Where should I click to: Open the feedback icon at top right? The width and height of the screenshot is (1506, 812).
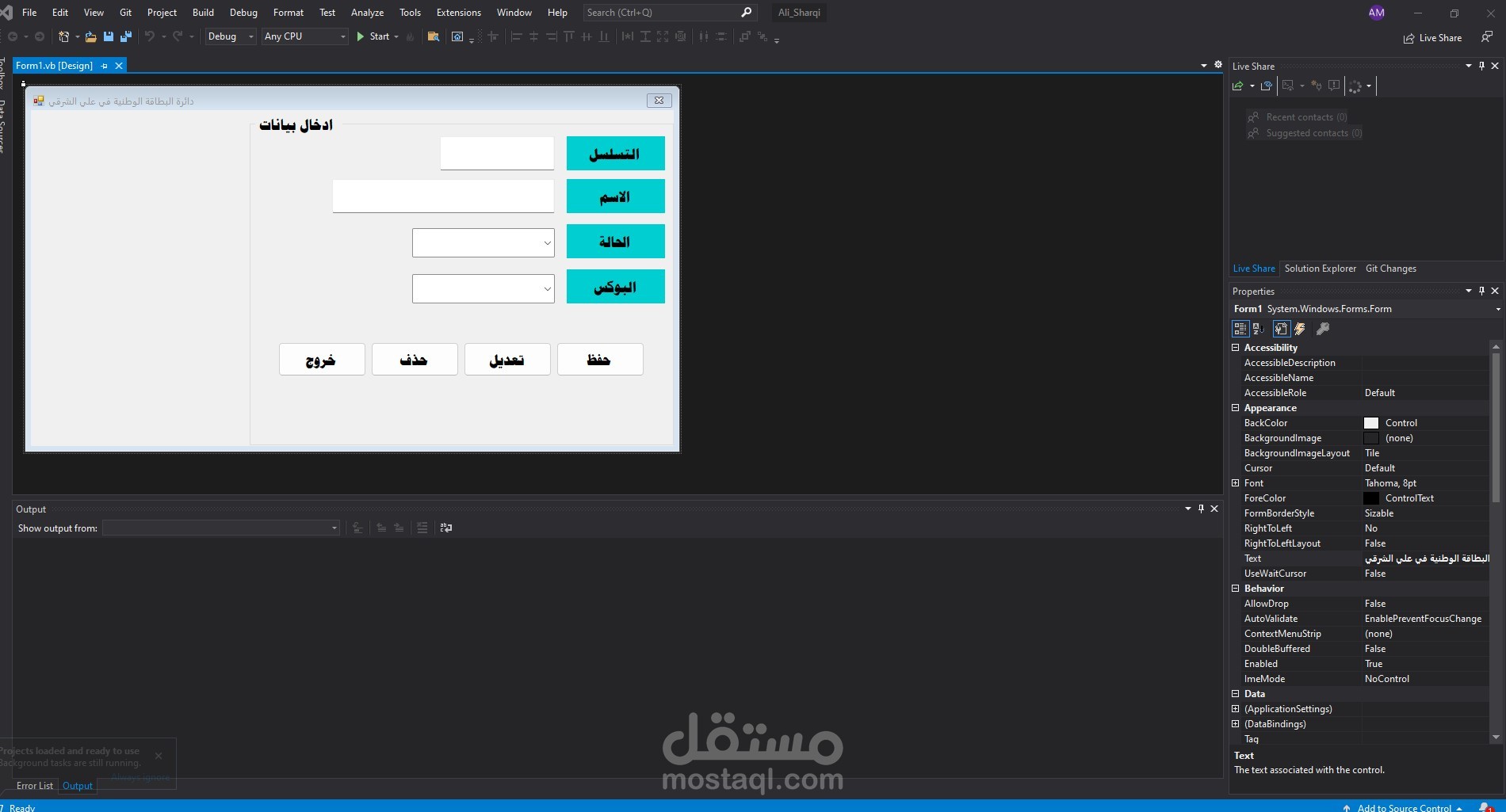tap(1487, 37)
